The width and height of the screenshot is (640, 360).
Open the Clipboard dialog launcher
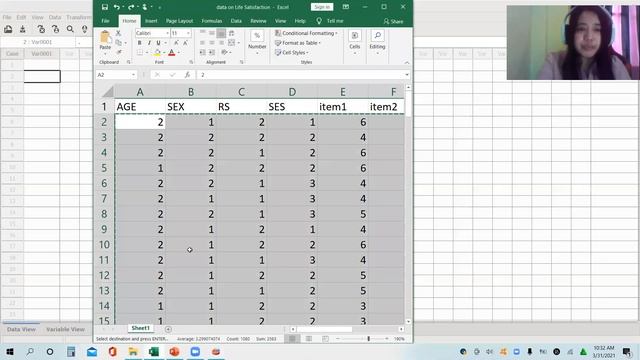129,62
